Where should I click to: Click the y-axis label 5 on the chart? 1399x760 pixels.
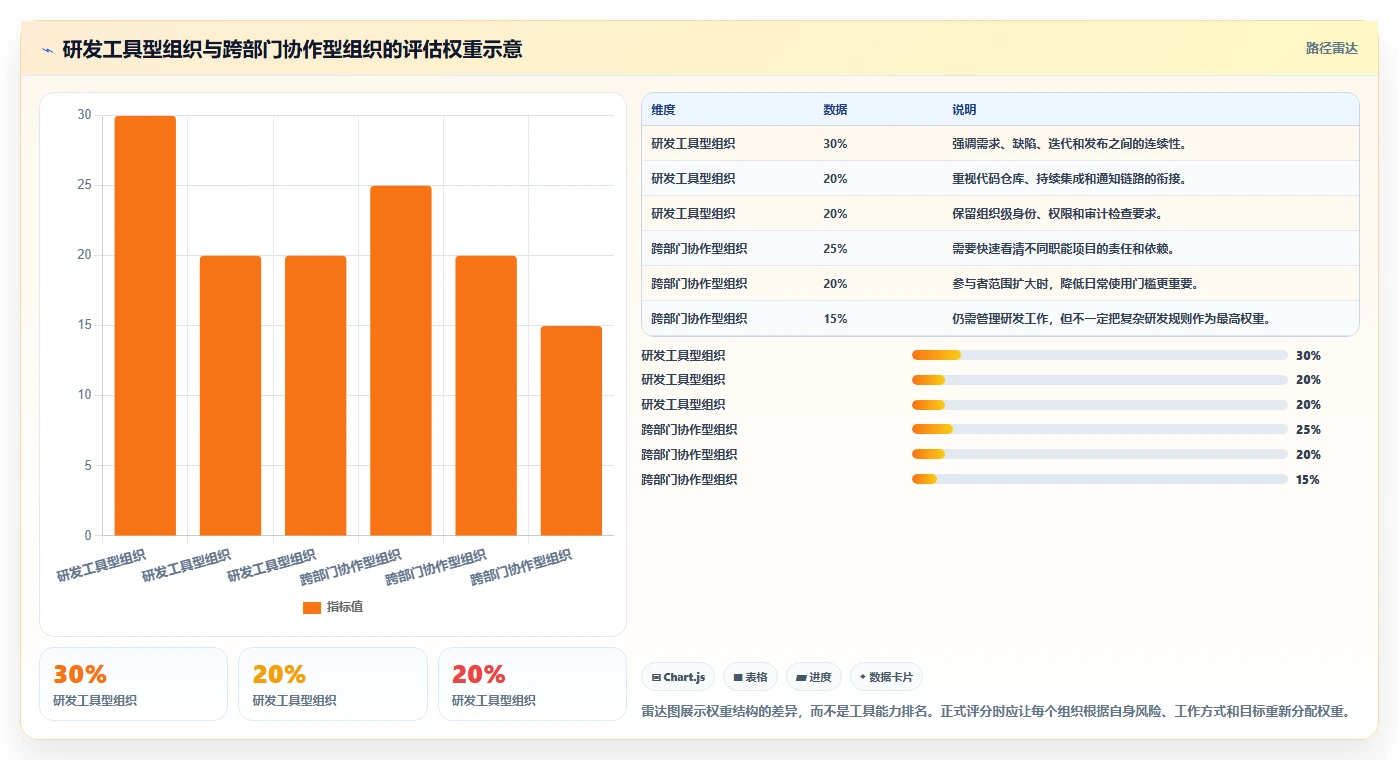pos(87,465)
